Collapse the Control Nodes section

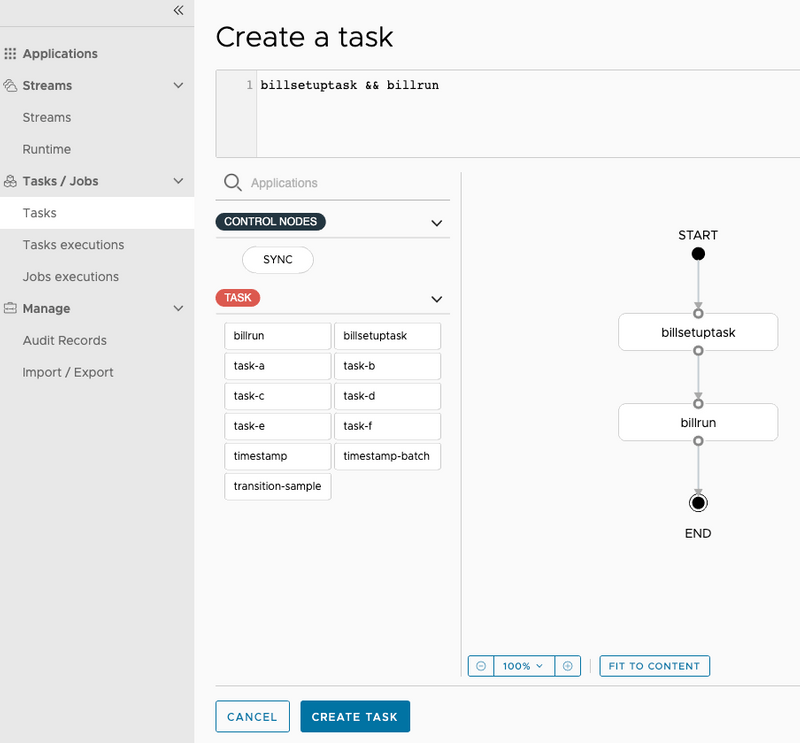[436, 223]
